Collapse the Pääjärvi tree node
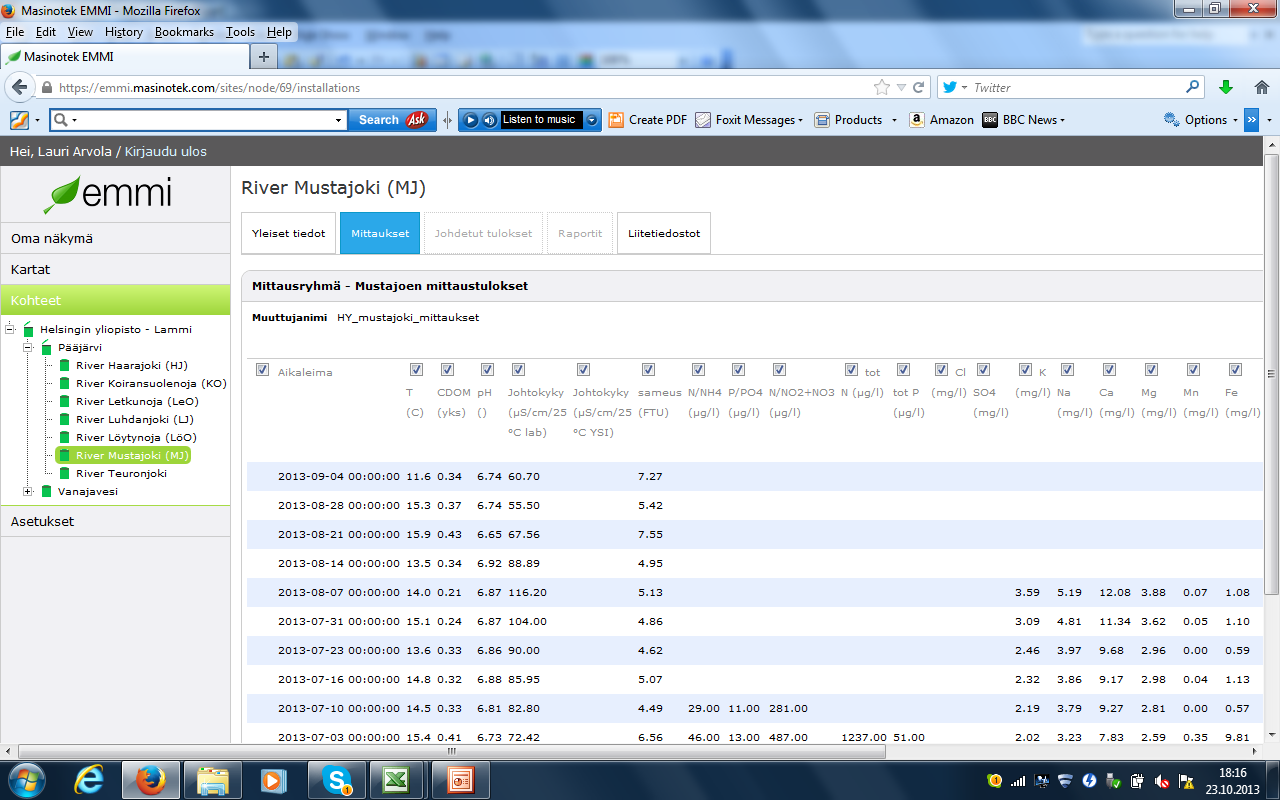1280x800 pixels. [x=28, y=347]
